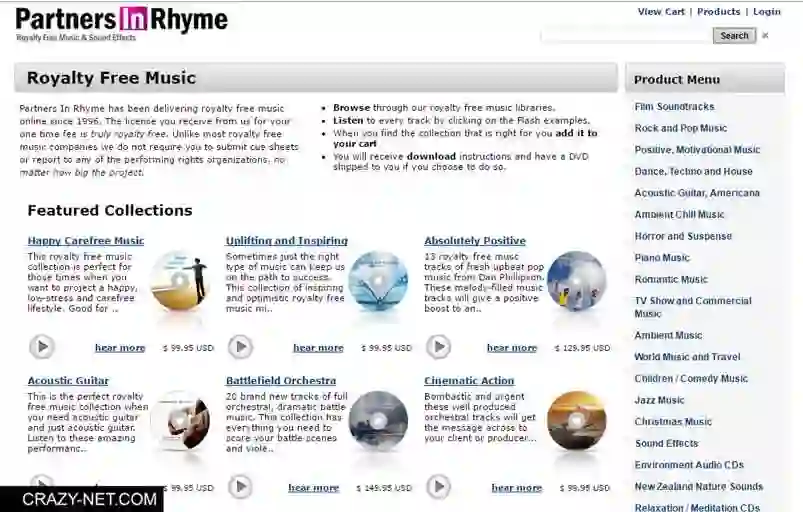Click hear more under Absolutely Positive
This screenshot has width=803, height=512.
(x=512, y=348)
